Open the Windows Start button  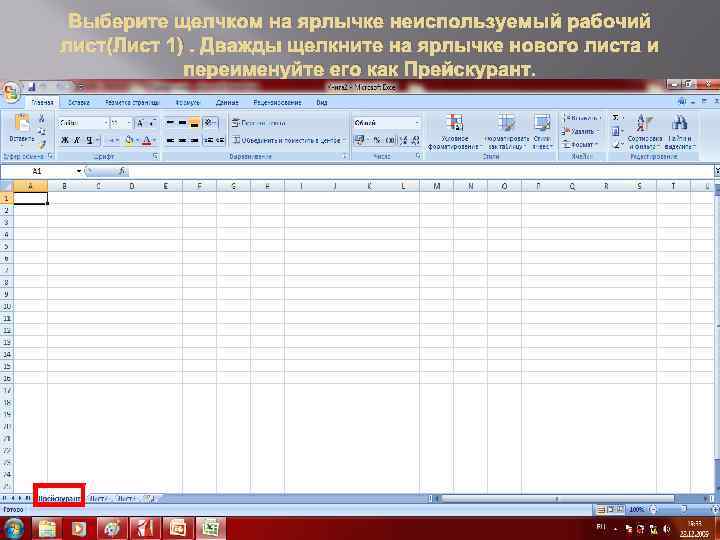[x=13, y=529]
